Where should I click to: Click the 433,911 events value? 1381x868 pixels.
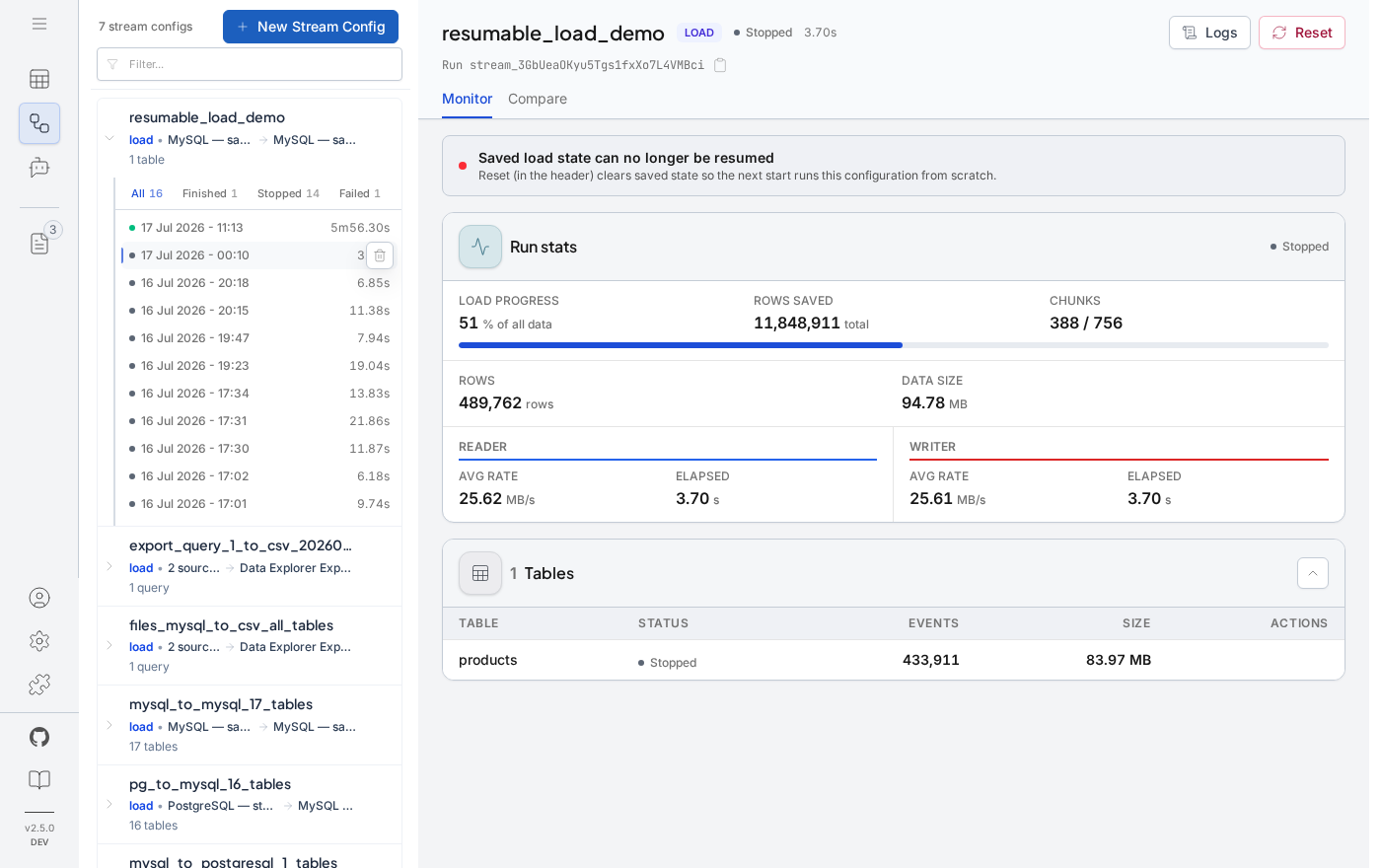point(931,660)
